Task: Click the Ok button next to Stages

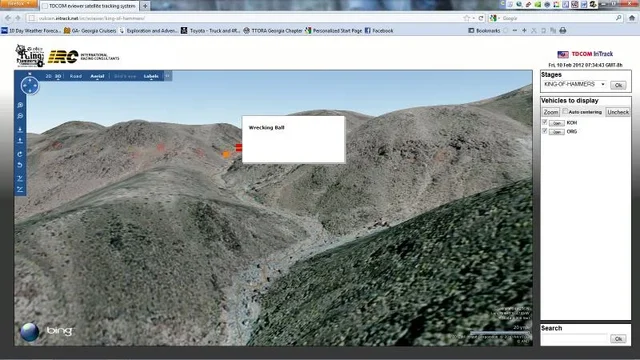Action: (618, 85)
